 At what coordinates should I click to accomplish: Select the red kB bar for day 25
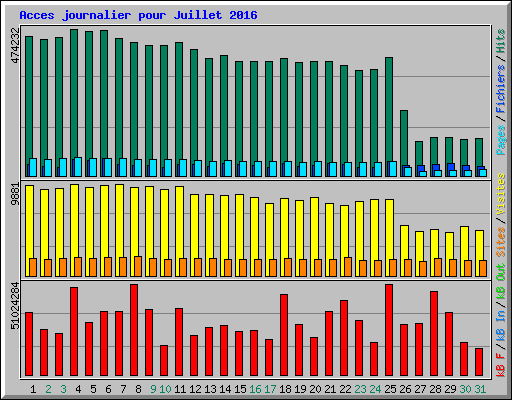click(389, 330)
